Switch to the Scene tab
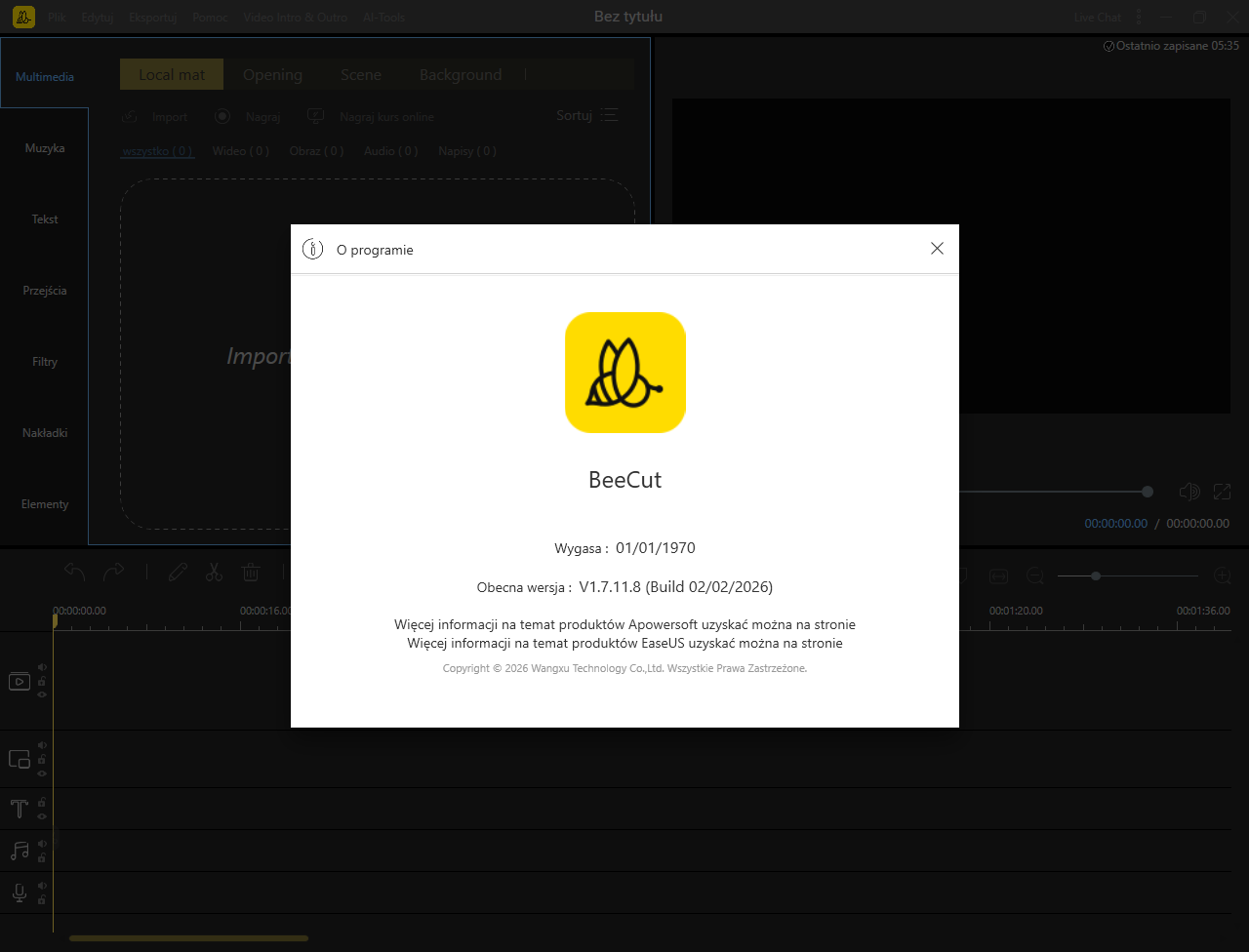 [361, 74]
